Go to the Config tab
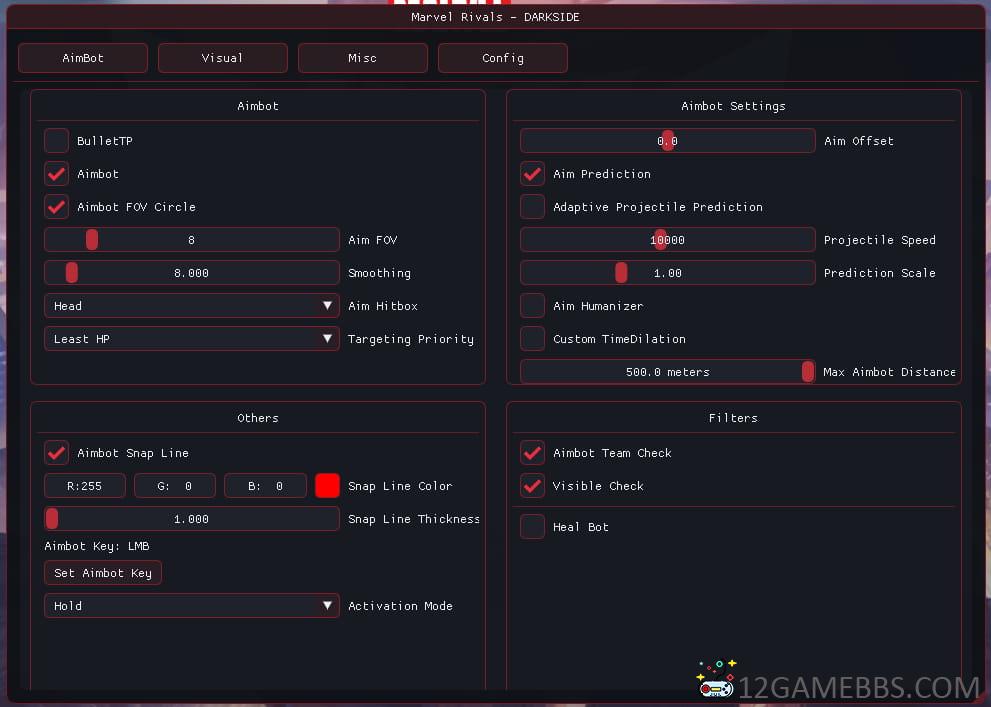This screenshot has height=707, width=991. [502, 58]
